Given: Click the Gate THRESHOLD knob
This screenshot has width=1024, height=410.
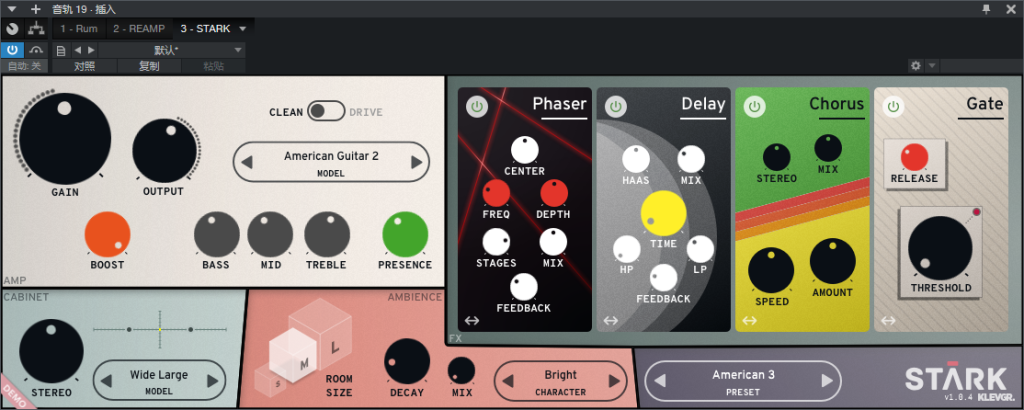Looking at the screenshot, I should 940,249.
